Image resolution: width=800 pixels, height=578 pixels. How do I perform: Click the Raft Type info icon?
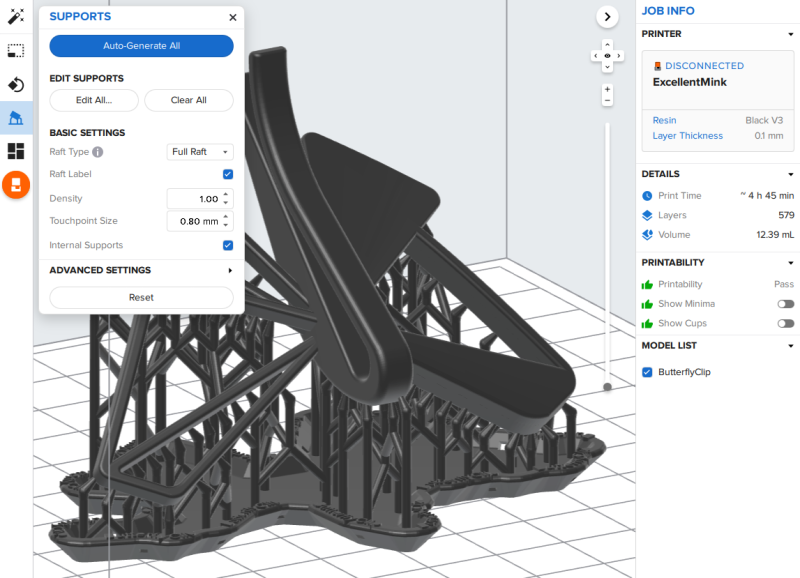point(98,152)
